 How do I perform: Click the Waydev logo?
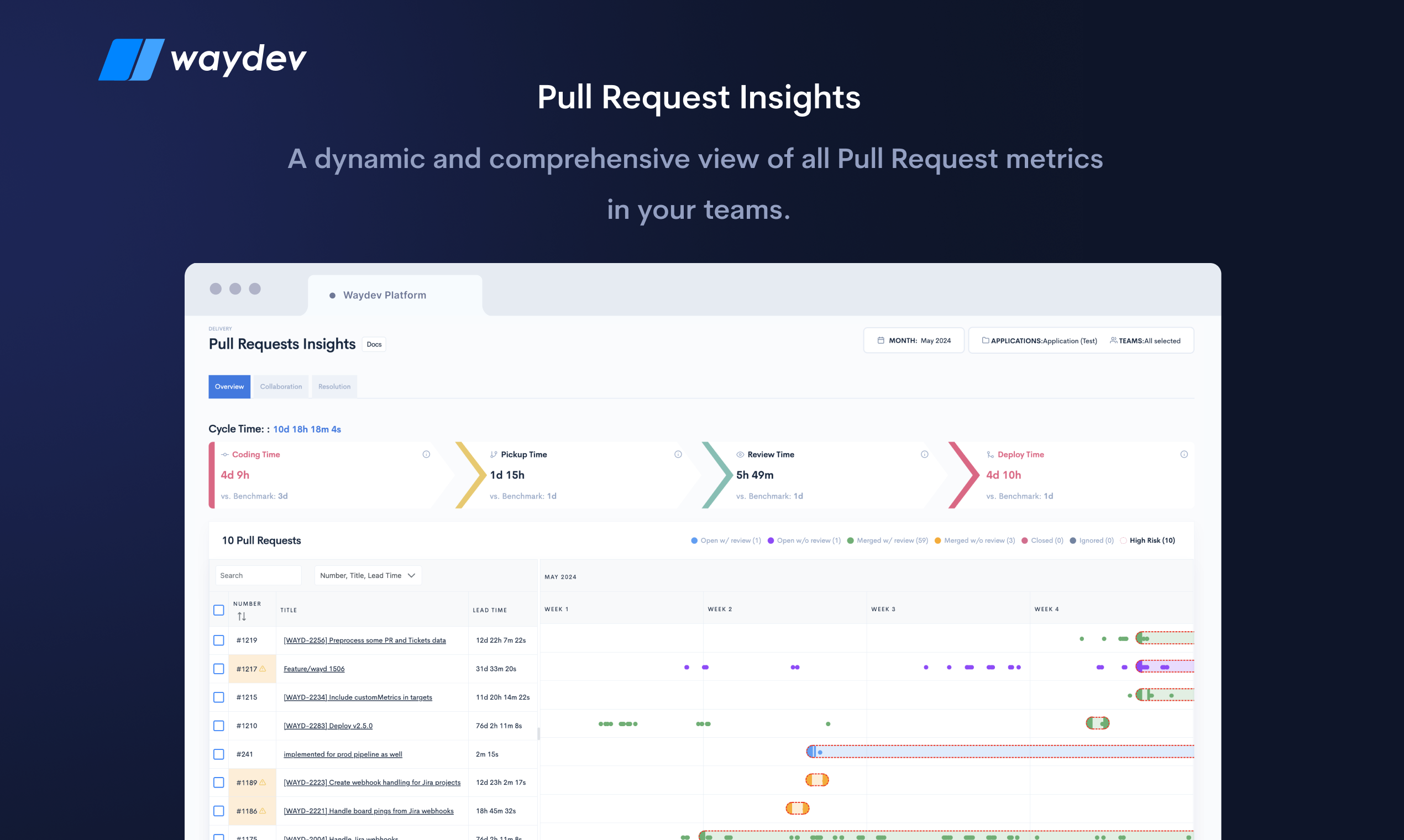(203, 59)
